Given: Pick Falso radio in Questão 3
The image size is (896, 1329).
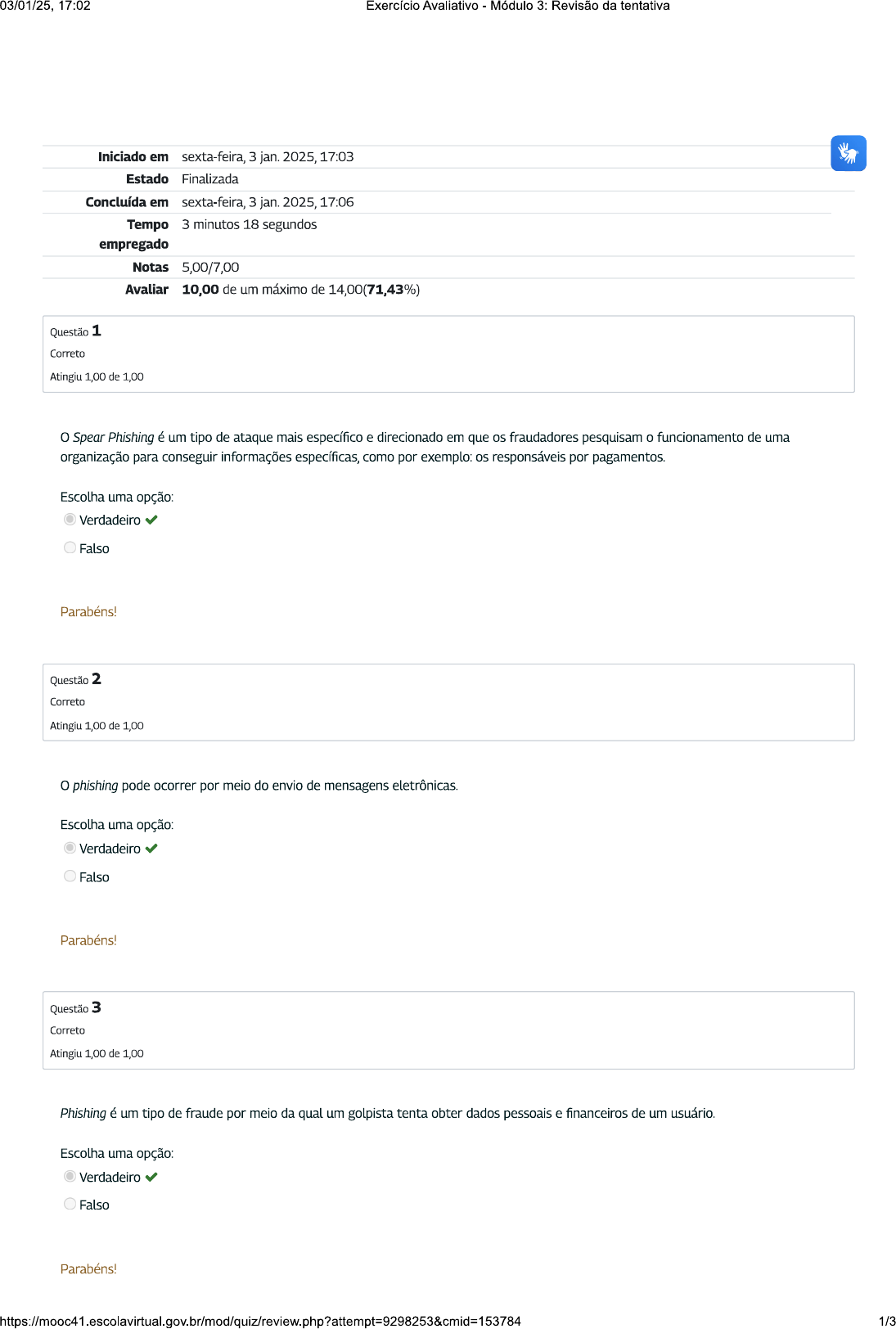Looking at the screenshot, I should [70, 1204].
